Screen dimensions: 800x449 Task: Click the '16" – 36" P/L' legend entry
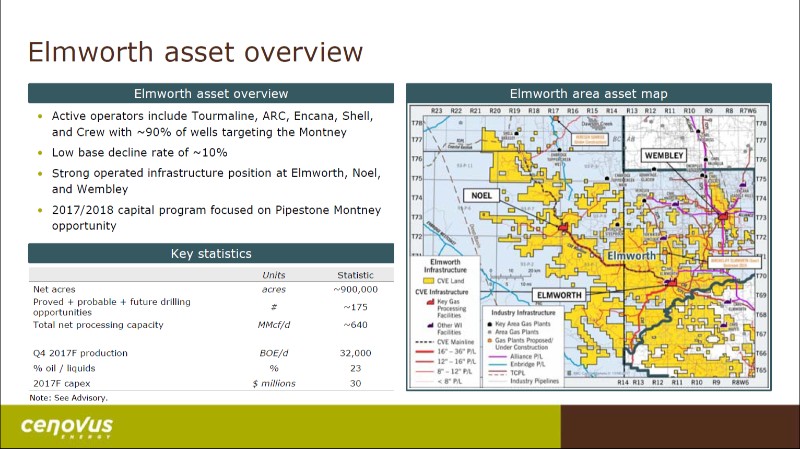[446, 352]
